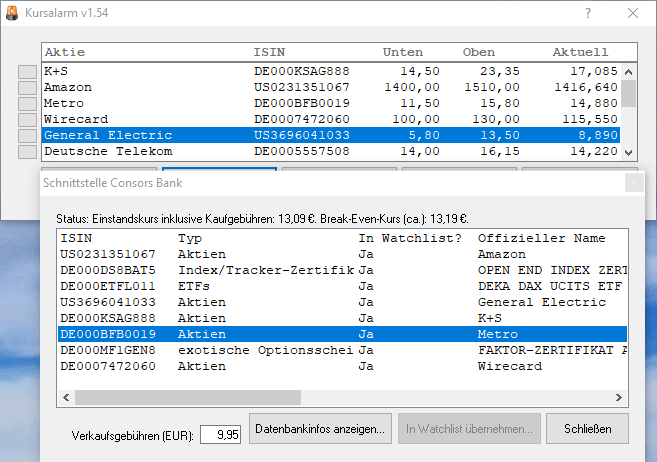Close the Kursalarm main window
Image resolution: width=657 pixels, height=462 pixels.
click(633, 13)
